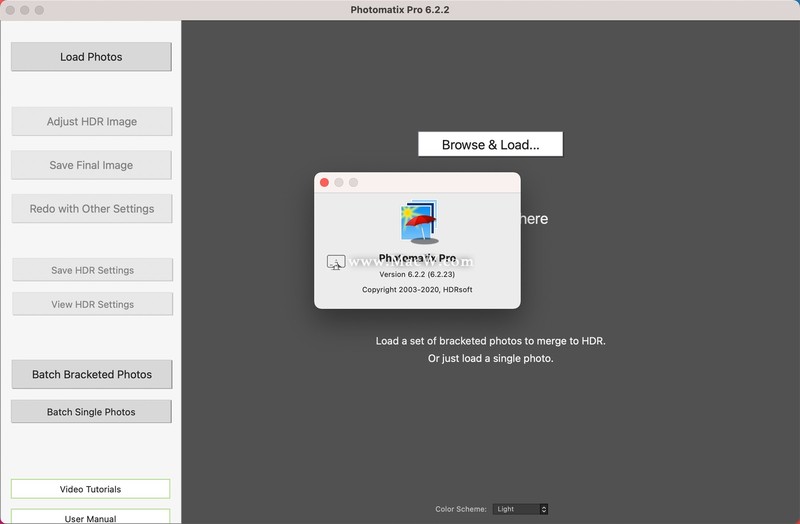Open View HDR Settings
This screenshot has height=524, width=800.
(x=92, y=304)
